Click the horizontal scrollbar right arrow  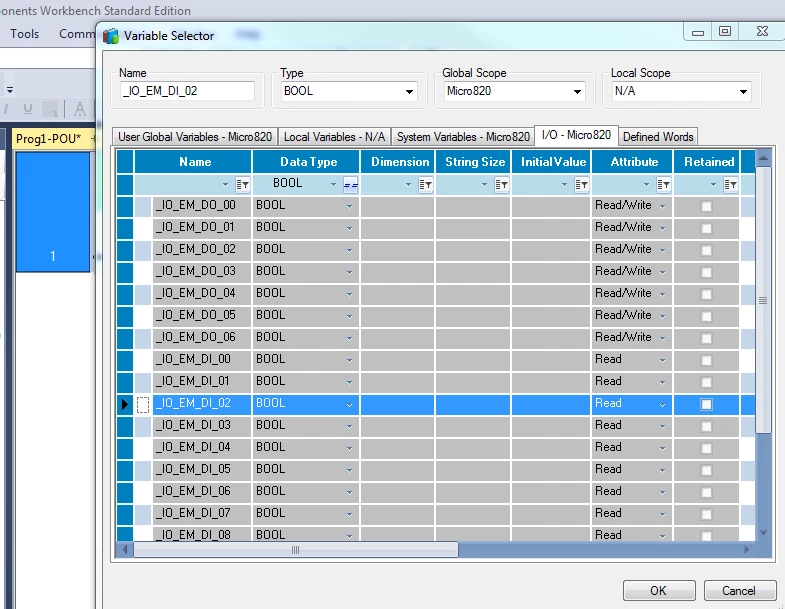(x=746, y=550)
